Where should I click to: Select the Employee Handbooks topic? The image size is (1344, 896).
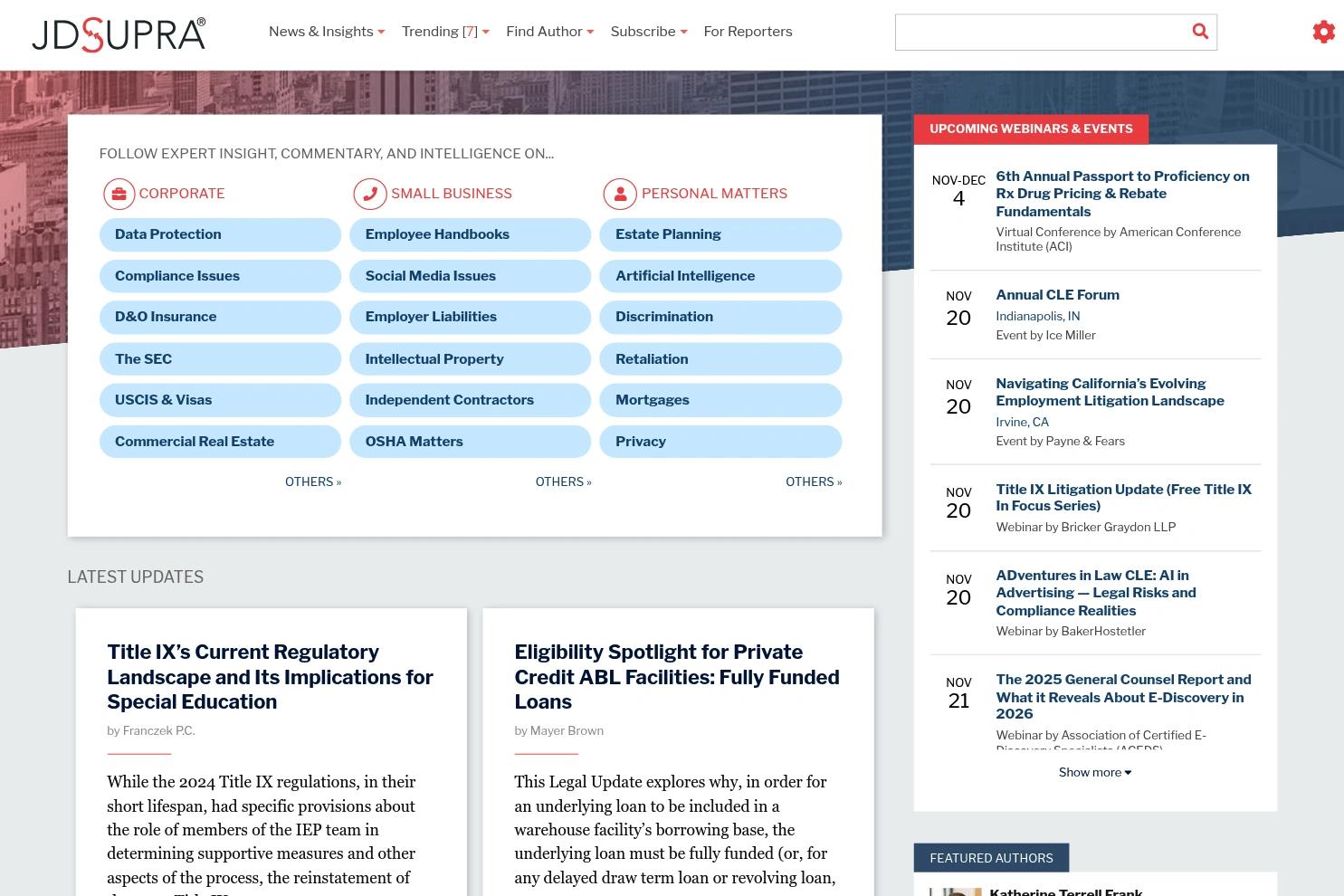(471, 234)
